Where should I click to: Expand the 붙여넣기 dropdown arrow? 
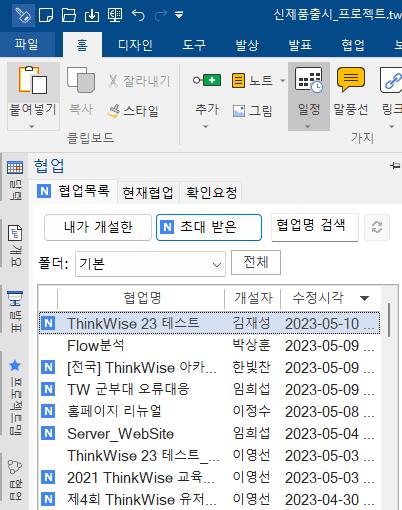point(32,126)
